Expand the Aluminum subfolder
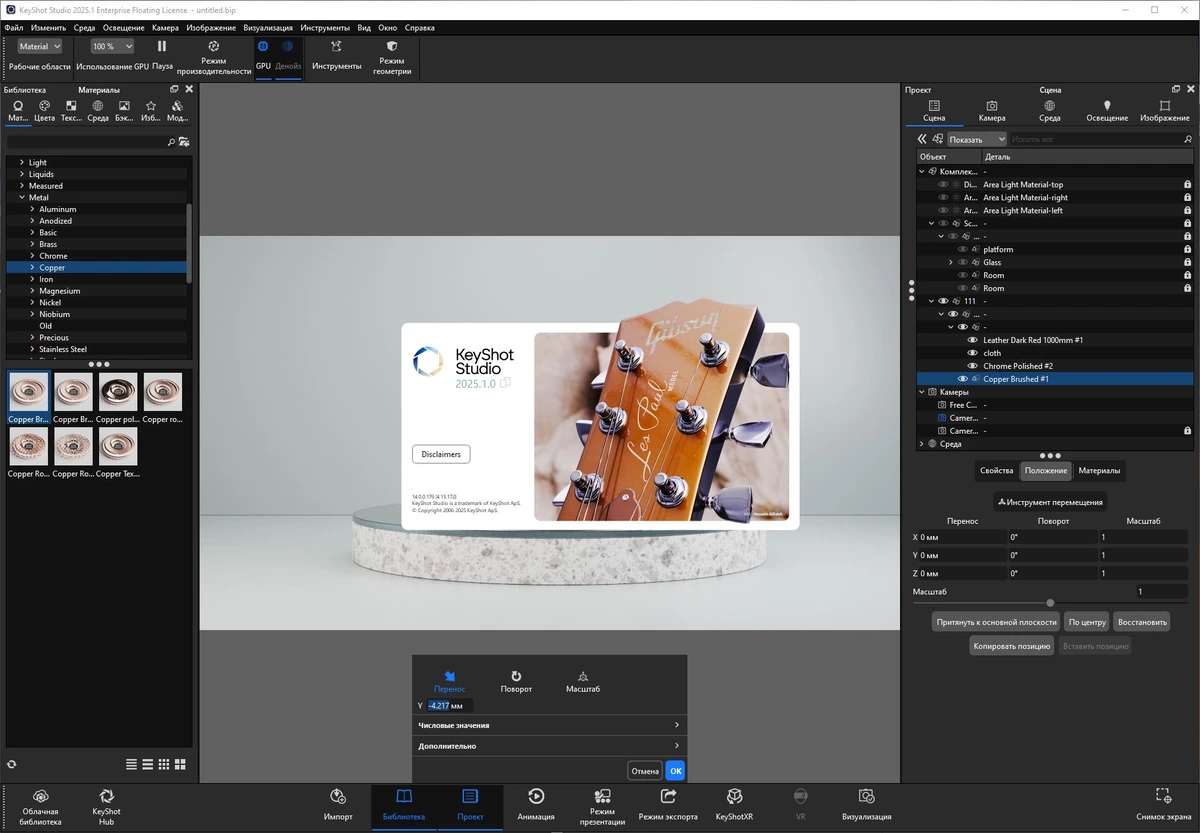 [x=32, y=209]
